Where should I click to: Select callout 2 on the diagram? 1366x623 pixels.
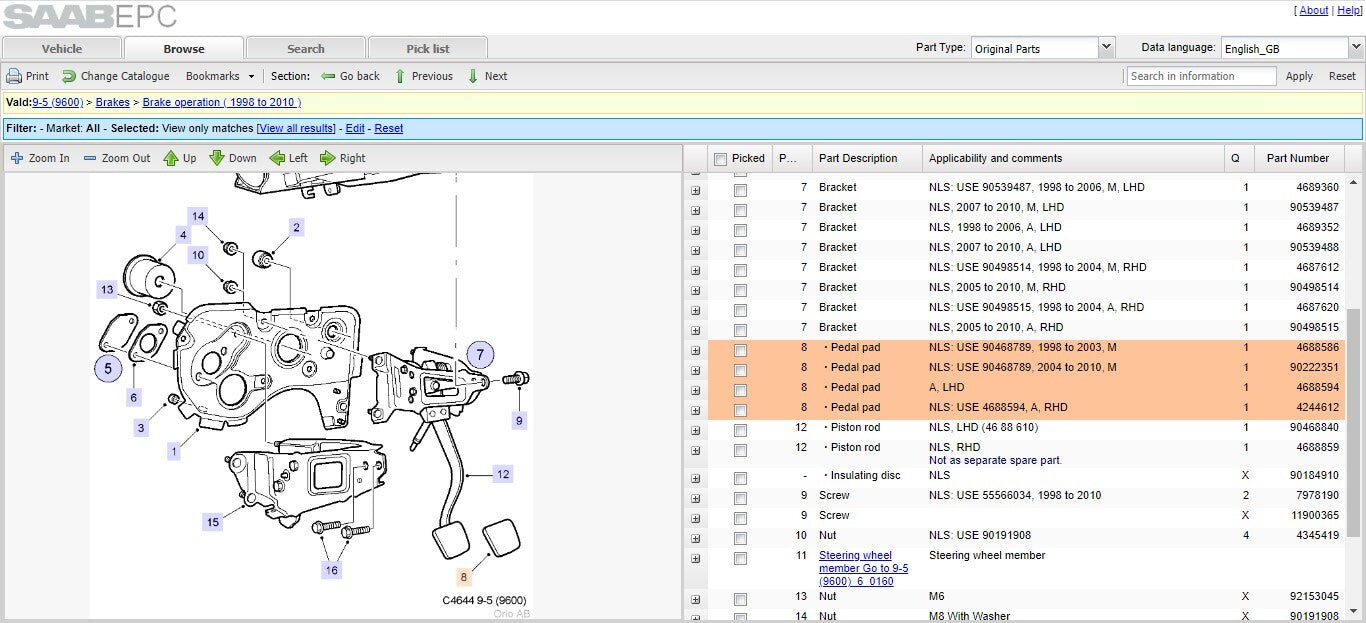(x=297, y=228)
